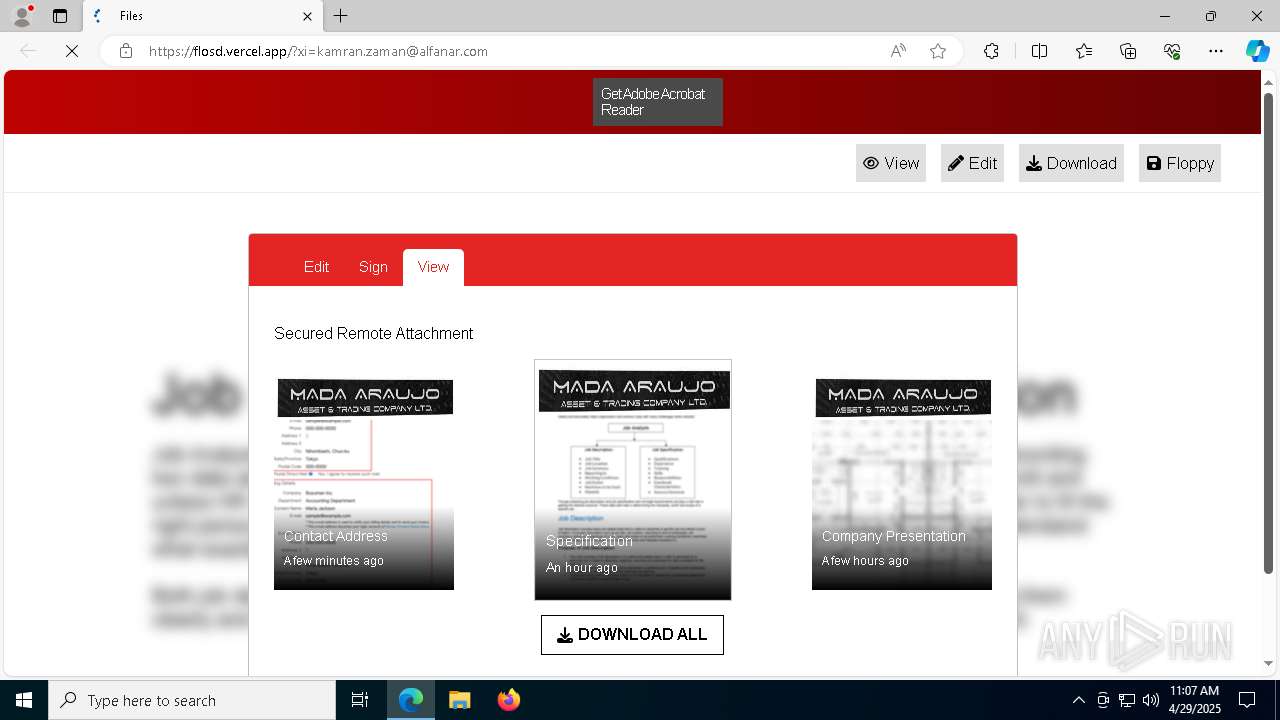
Task: Open the Favorites list icon
Action: [x=1084, y=51]
